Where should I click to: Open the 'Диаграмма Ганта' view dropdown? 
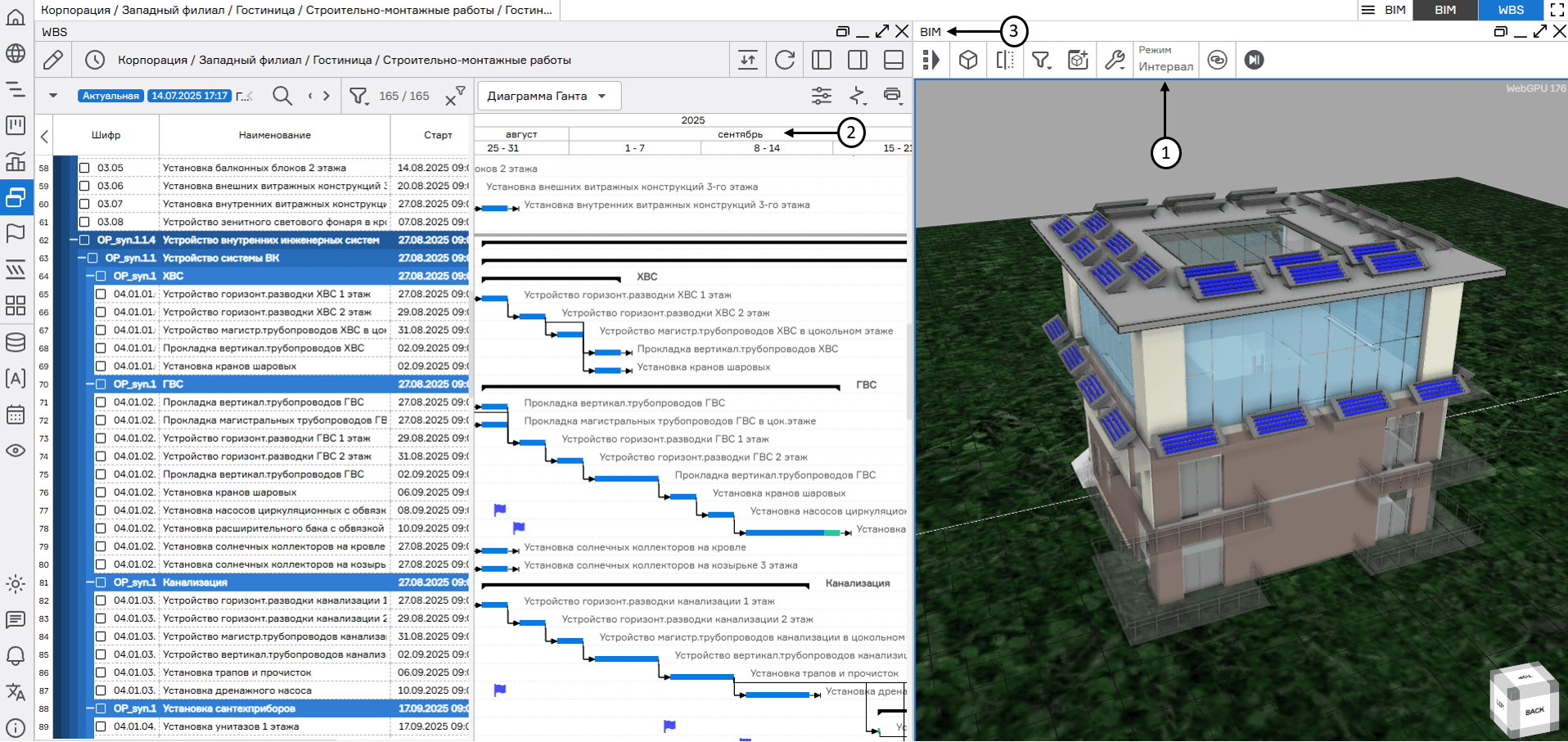pos(548,96)
